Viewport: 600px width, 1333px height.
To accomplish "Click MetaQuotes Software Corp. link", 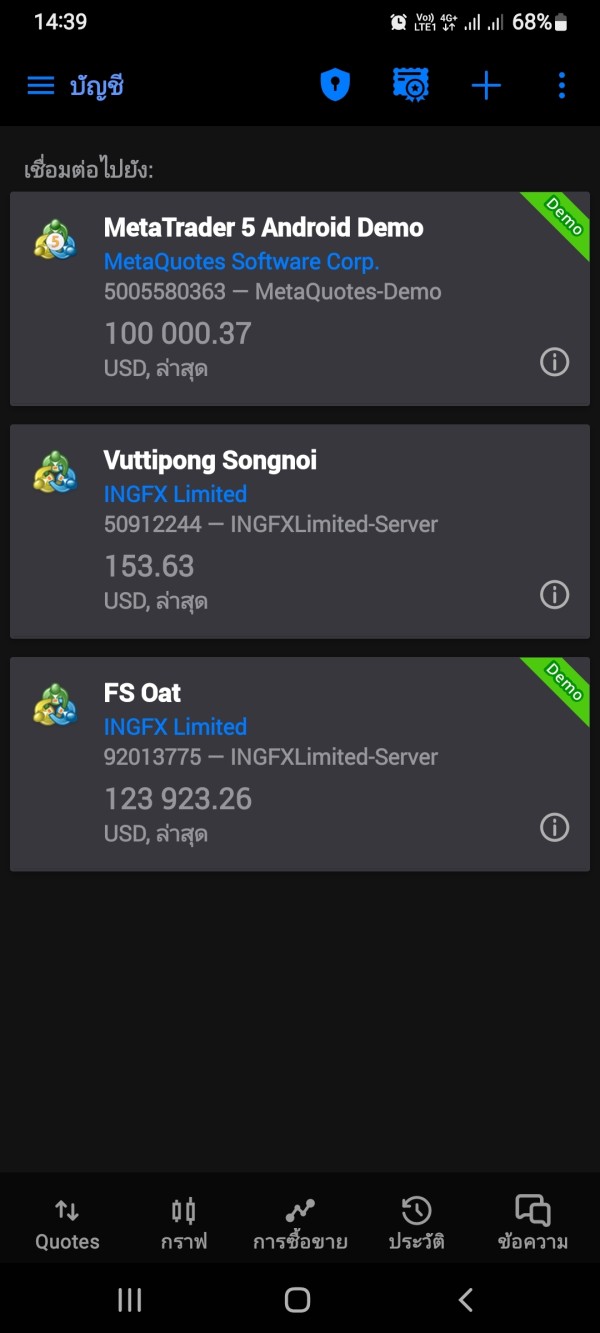I will 241,262.
